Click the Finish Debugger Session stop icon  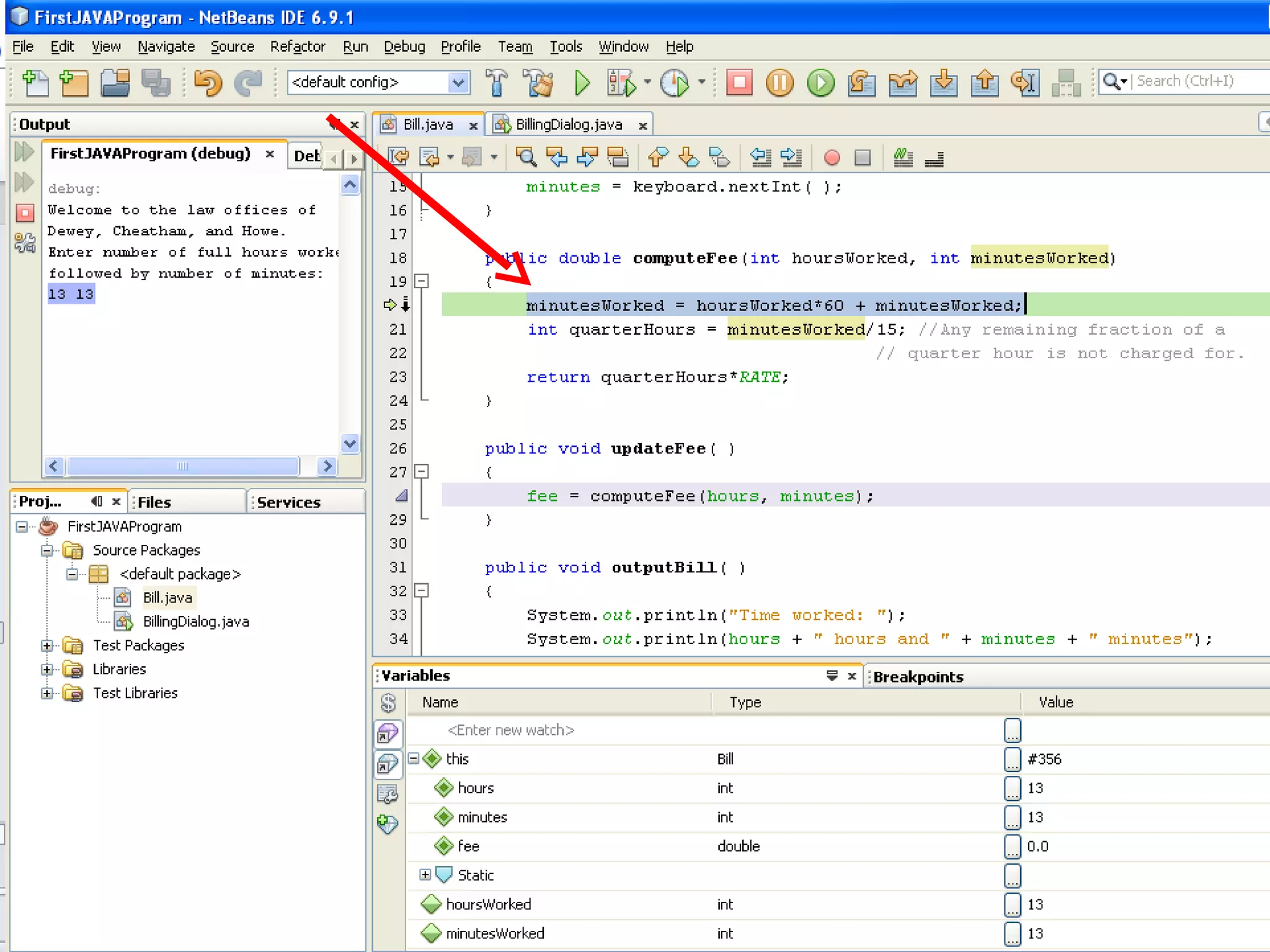(739, 82)
